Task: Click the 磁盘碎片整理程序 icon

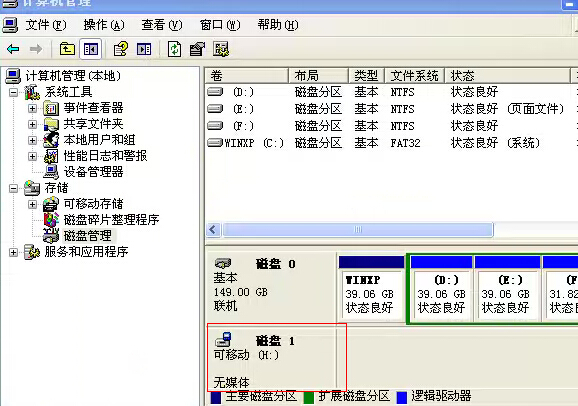Action: pyautogui.click(x=51, y=220)
